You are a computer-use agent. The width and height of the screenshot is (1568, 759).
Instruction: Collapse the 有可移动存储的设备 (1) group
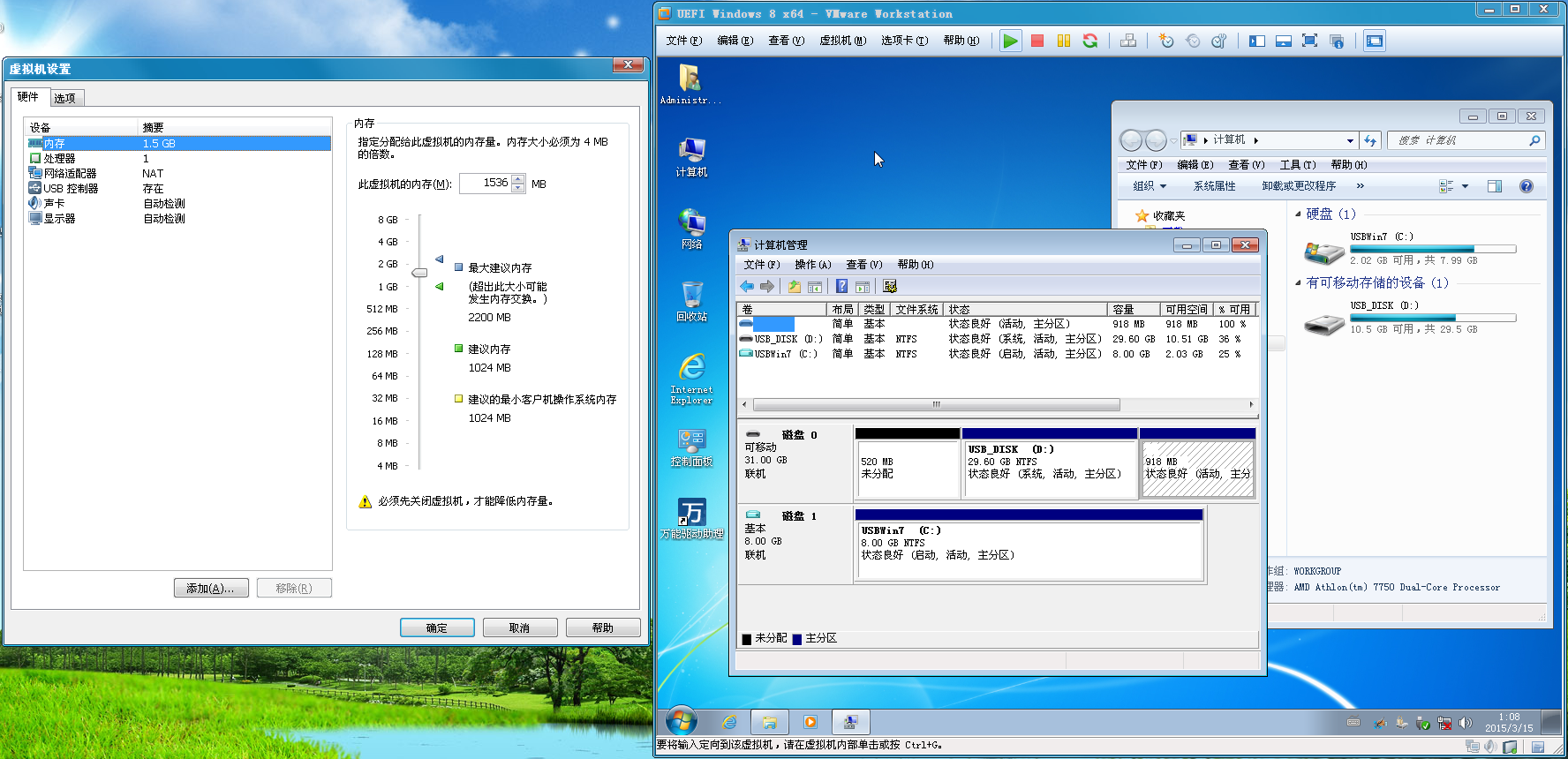(x=1298, y=282)
